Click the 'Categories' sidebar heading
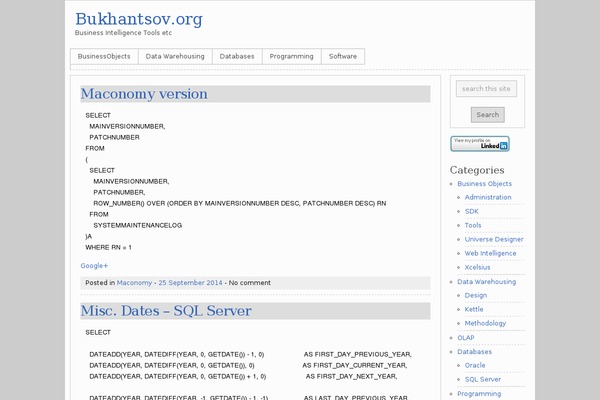 pyautogui.click(x=477, y=170)
